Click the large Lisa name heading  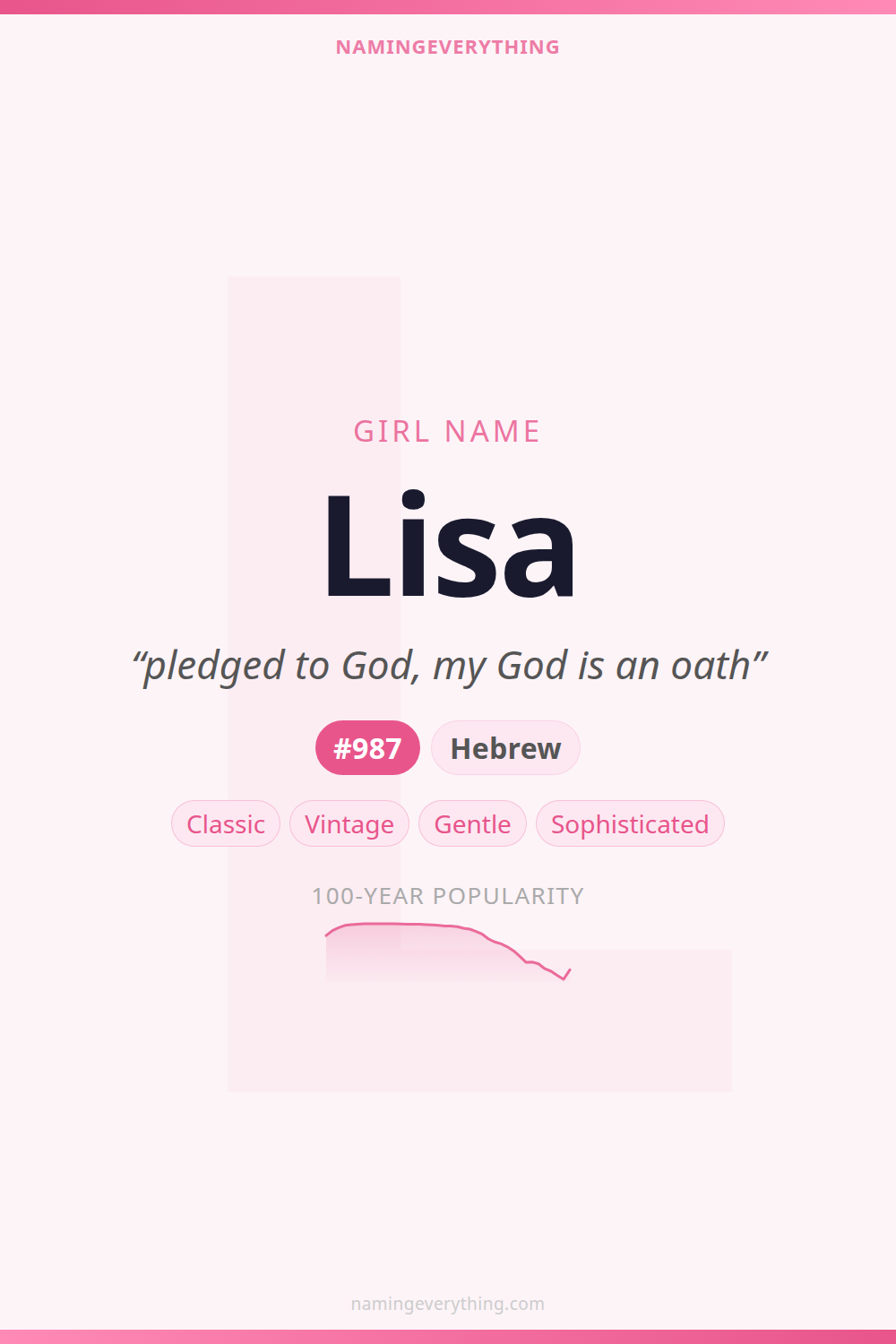click(x=448, y=547)
